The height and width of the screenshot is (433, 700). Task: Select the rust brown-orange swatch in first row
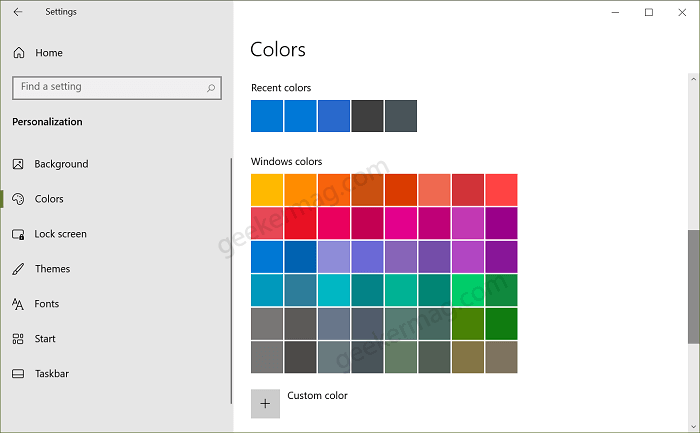367,190
